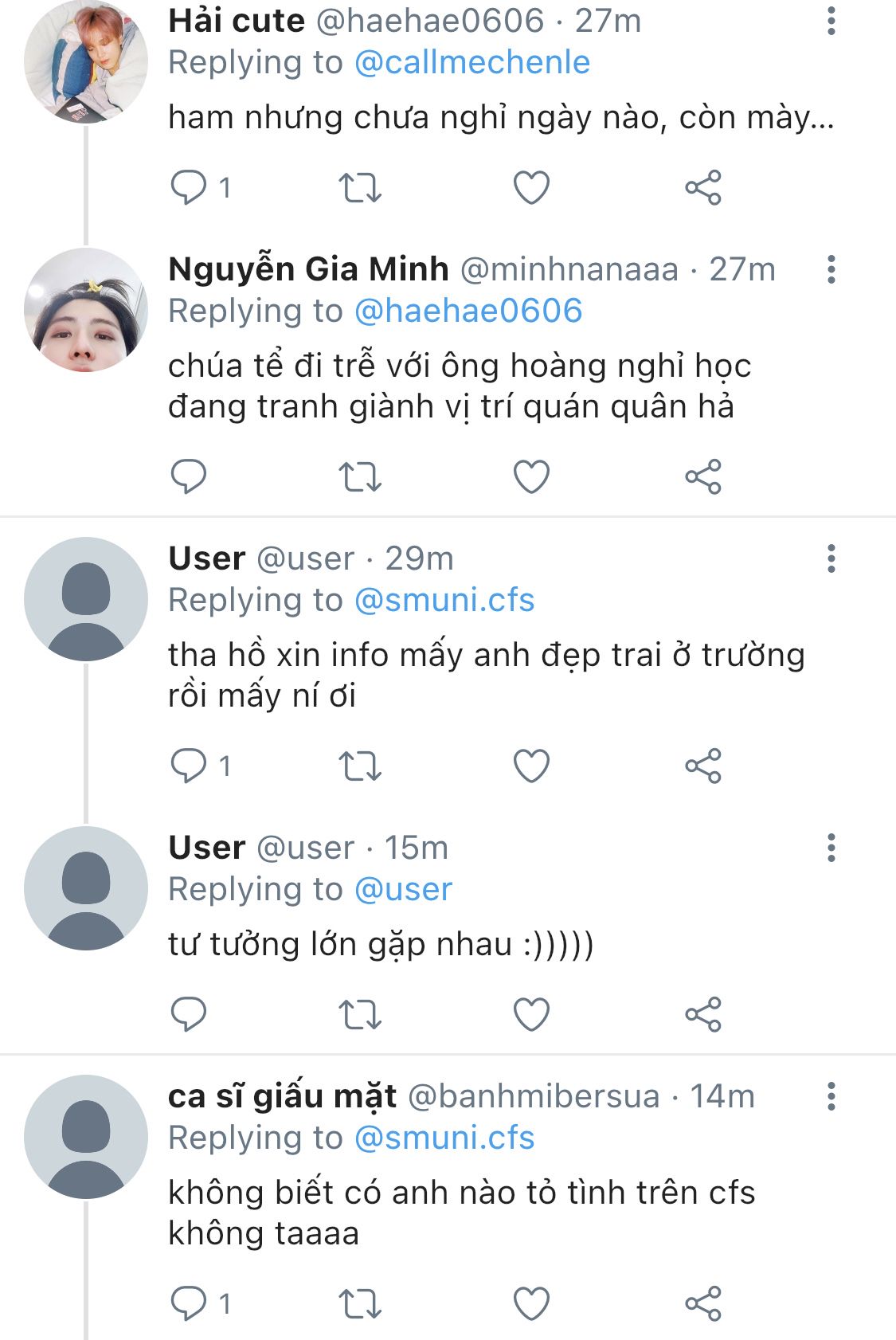Share Nguyễn Gia Minh's tweet

tap(702, 477)
